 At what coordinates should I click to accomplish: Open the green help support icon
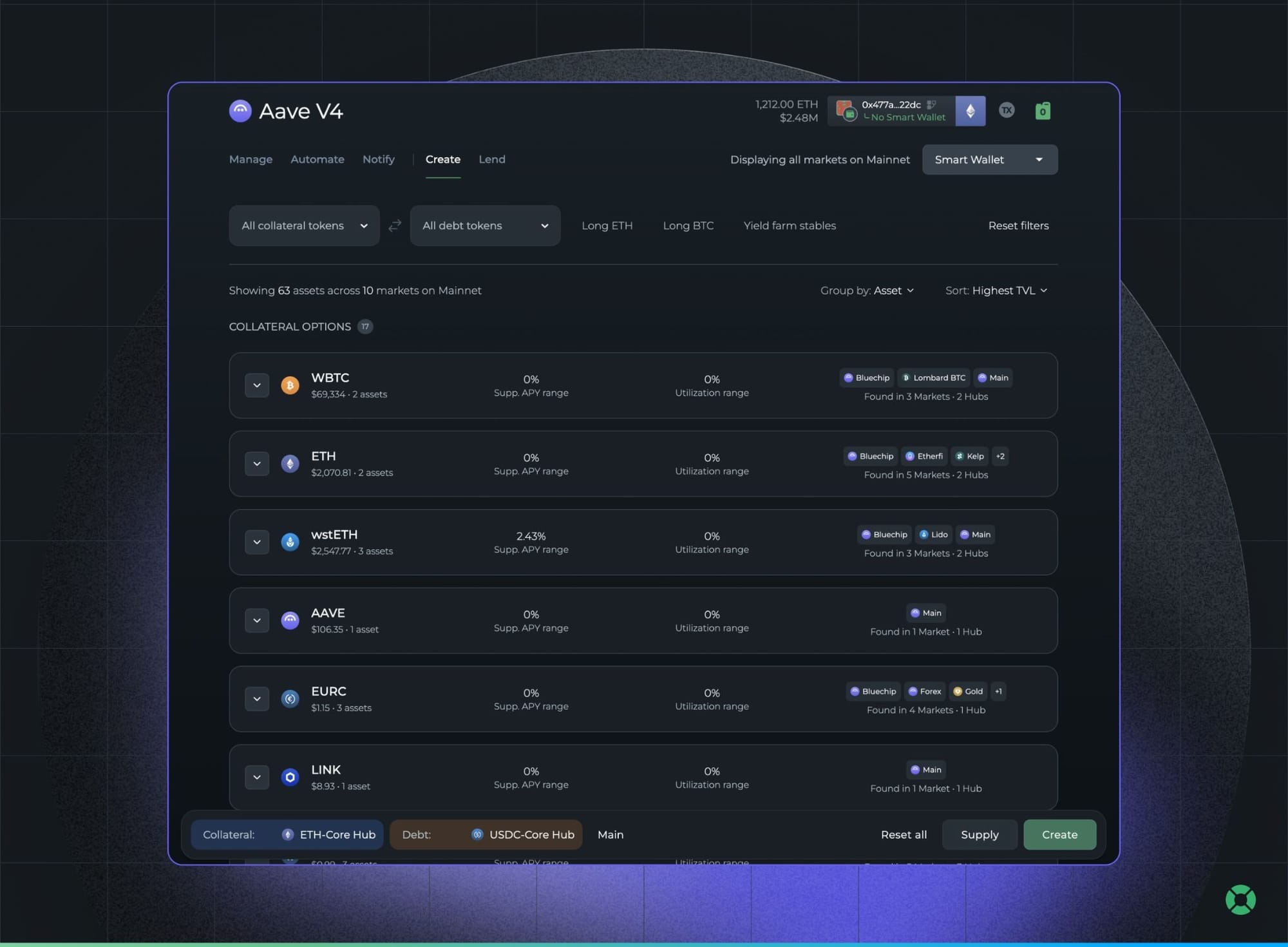point(1240,899)
